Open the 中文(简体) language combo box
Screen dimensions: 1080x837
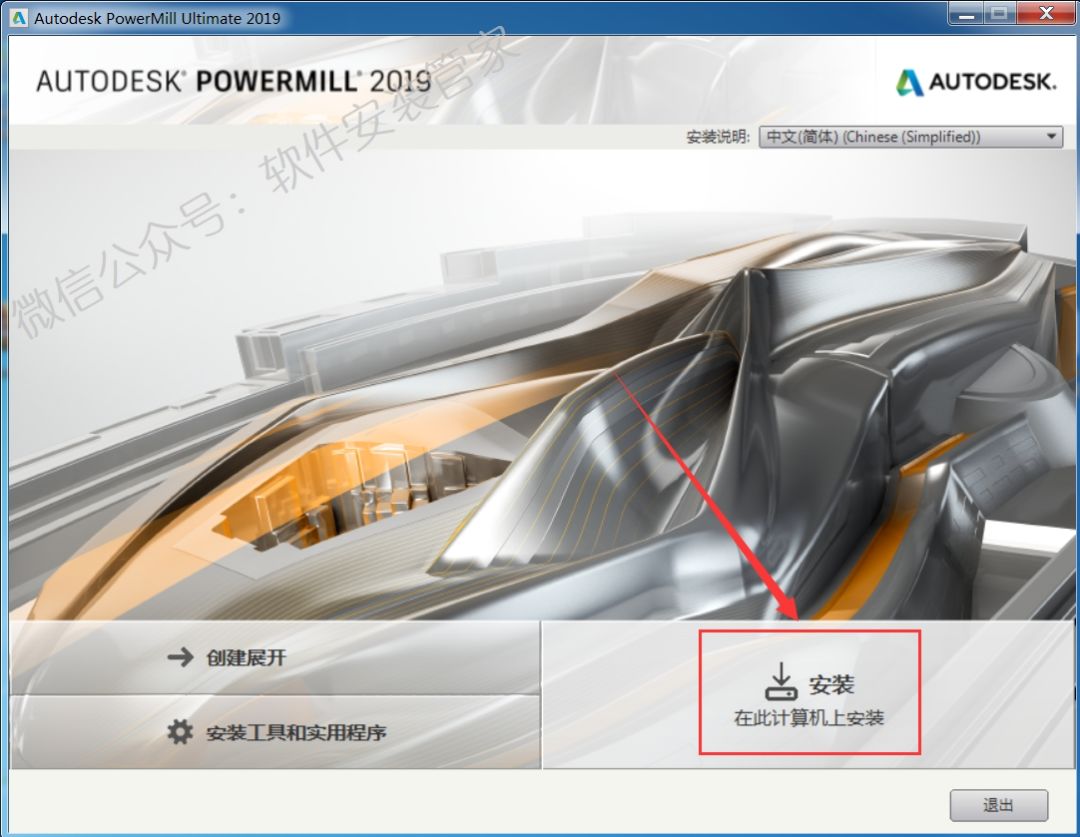[x=900, y=137]
